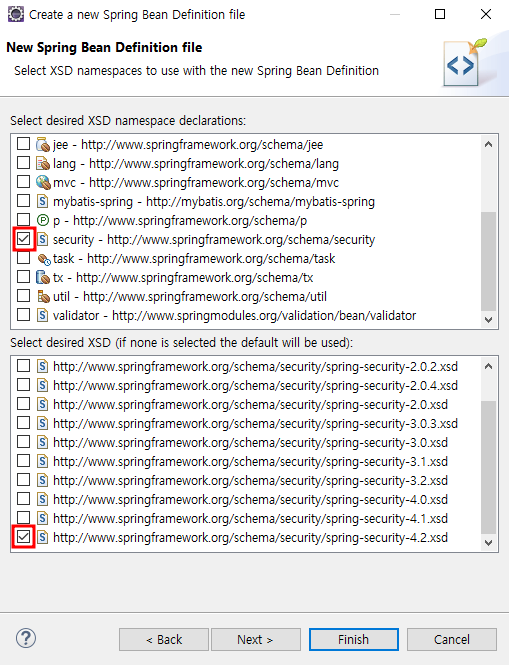Screen dimensions: 509x665
Task: Click the mybatis-spring namespace icon
Action: click(42, 201)
